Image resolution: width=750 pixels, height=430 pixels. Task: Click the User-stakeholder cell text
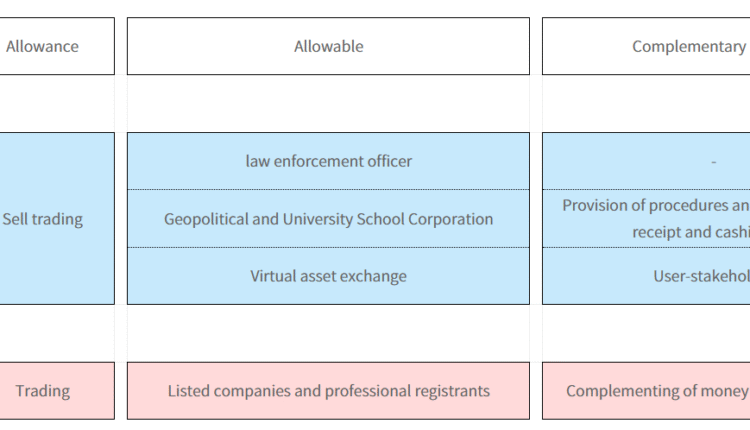(x=700, y=276)
